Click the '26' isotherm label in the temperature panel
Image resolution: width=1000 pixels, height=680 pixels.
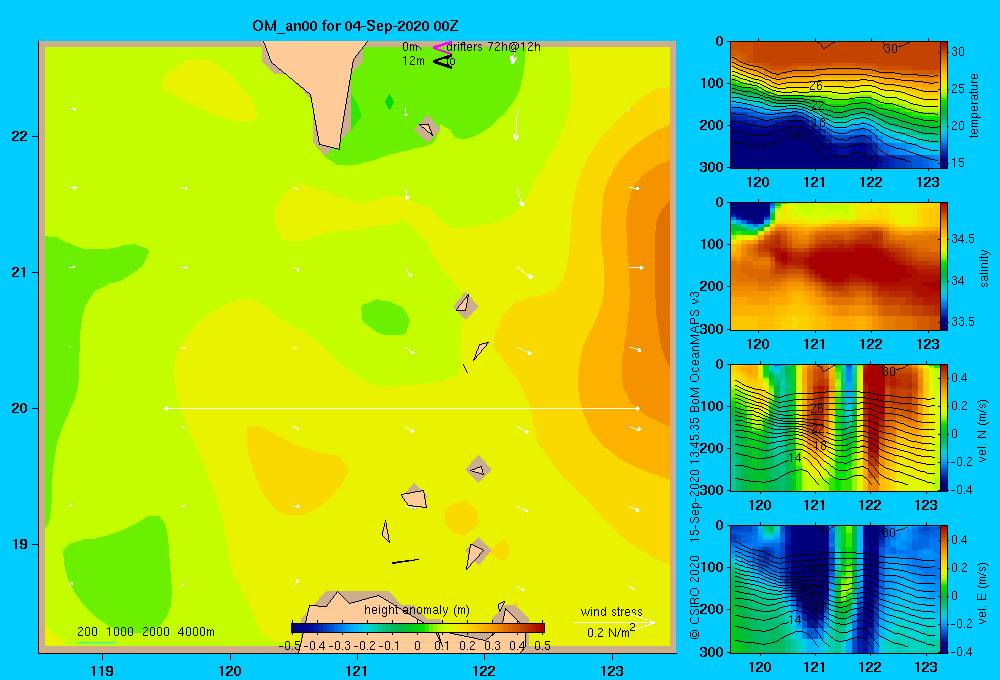pyautogui.click(x=816, y=85)
